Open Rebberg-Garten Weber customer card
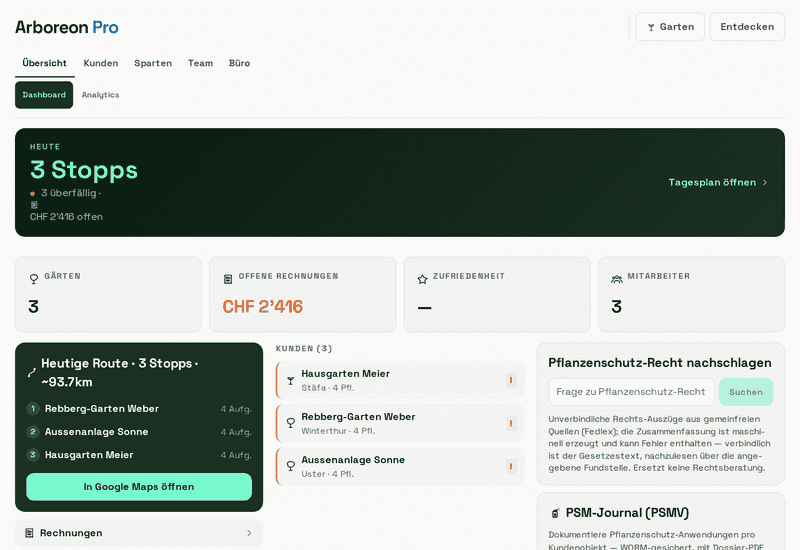This screenshot has width=800, height=550. click(399, 423)
